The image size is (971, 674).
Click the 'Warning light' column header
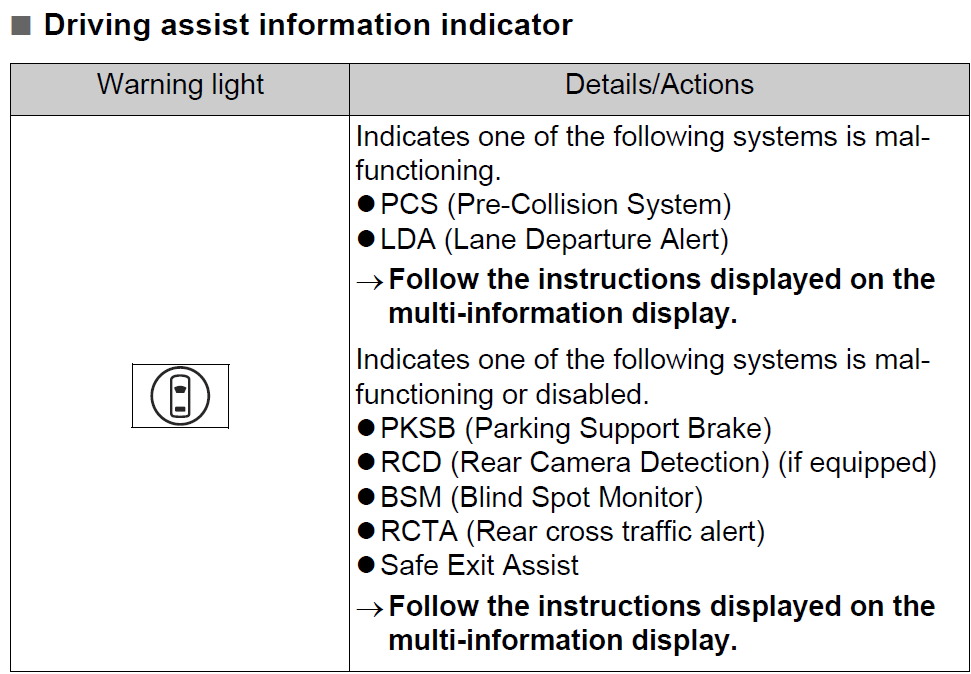180,84
